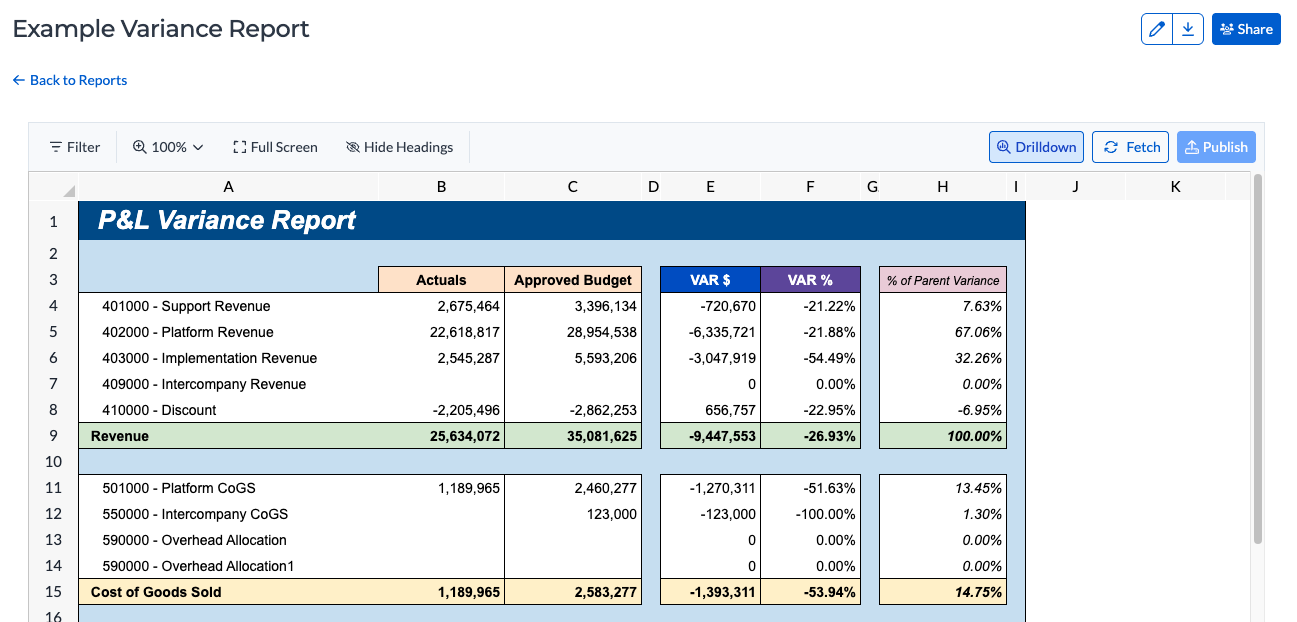This screenshot has width=1297, height=622.
Task: Enter Full Screen mode
Action: pyautogui.click(x=275, y=147)
